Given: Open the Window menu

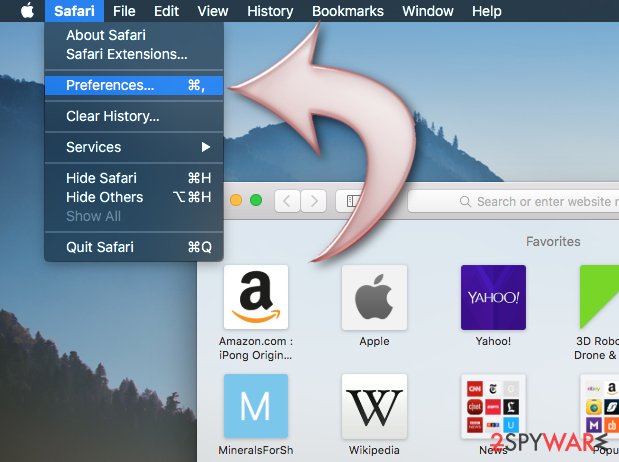Looking at the screenshot, I should (428, 11).
